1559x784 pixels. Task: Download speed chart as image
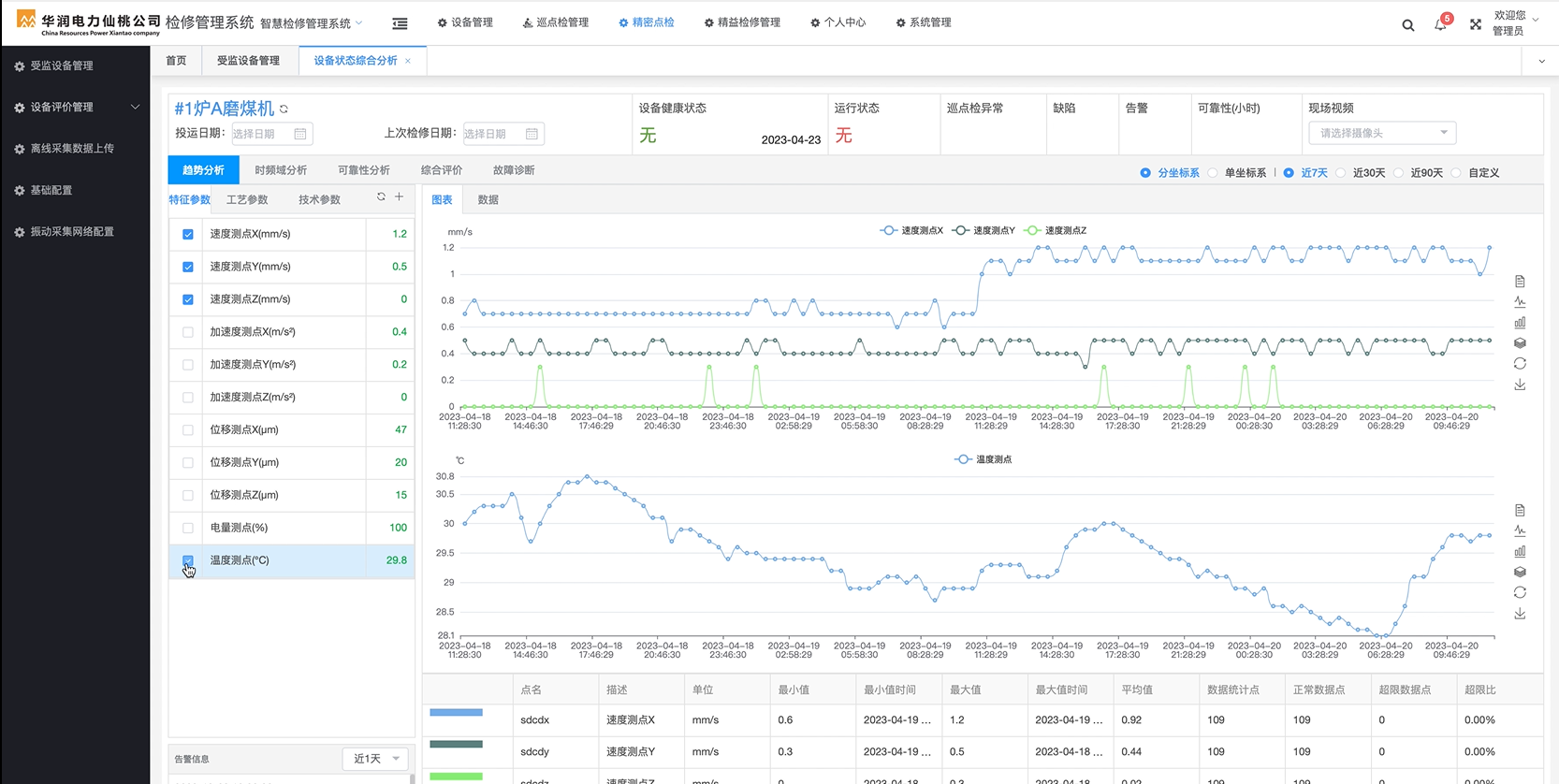[x=1520, y=385]
